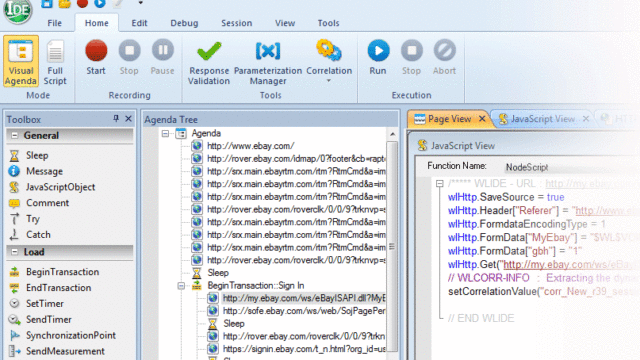Open Parameterization Manager

click(x=268, y=62)
